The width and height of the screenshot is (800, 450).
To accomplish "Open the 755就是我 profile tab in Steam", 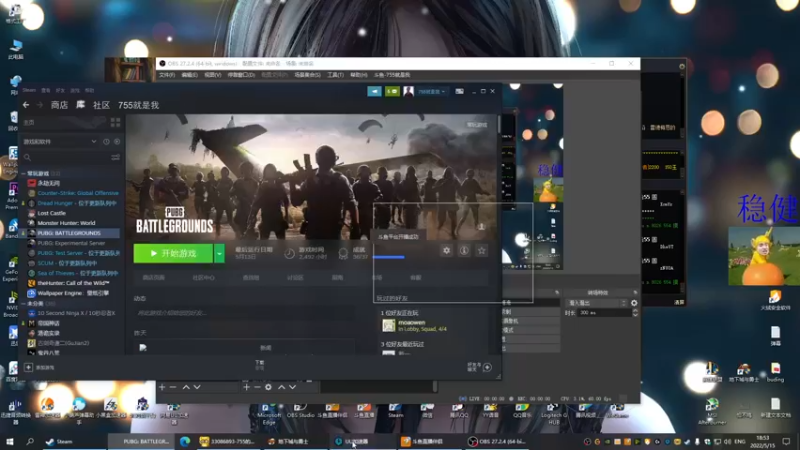I will pyautogui.click(x=138, y=105).
